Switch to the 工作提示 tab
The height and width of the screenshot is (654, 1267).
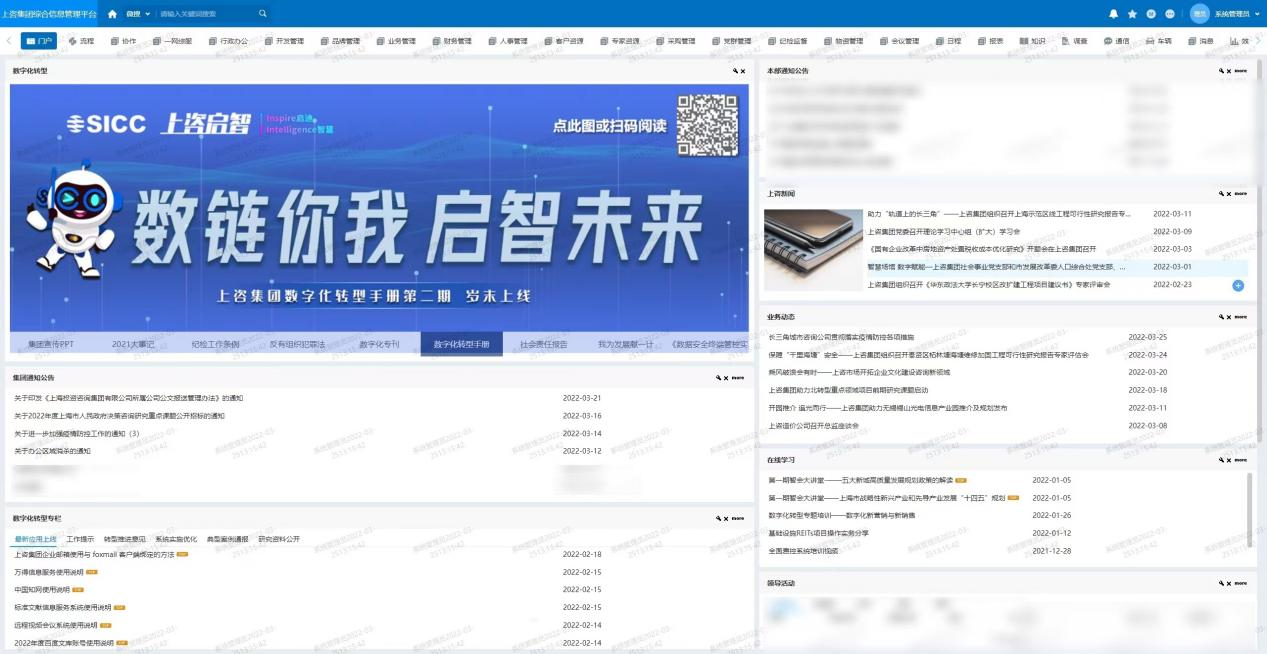[x=80, y=539]
